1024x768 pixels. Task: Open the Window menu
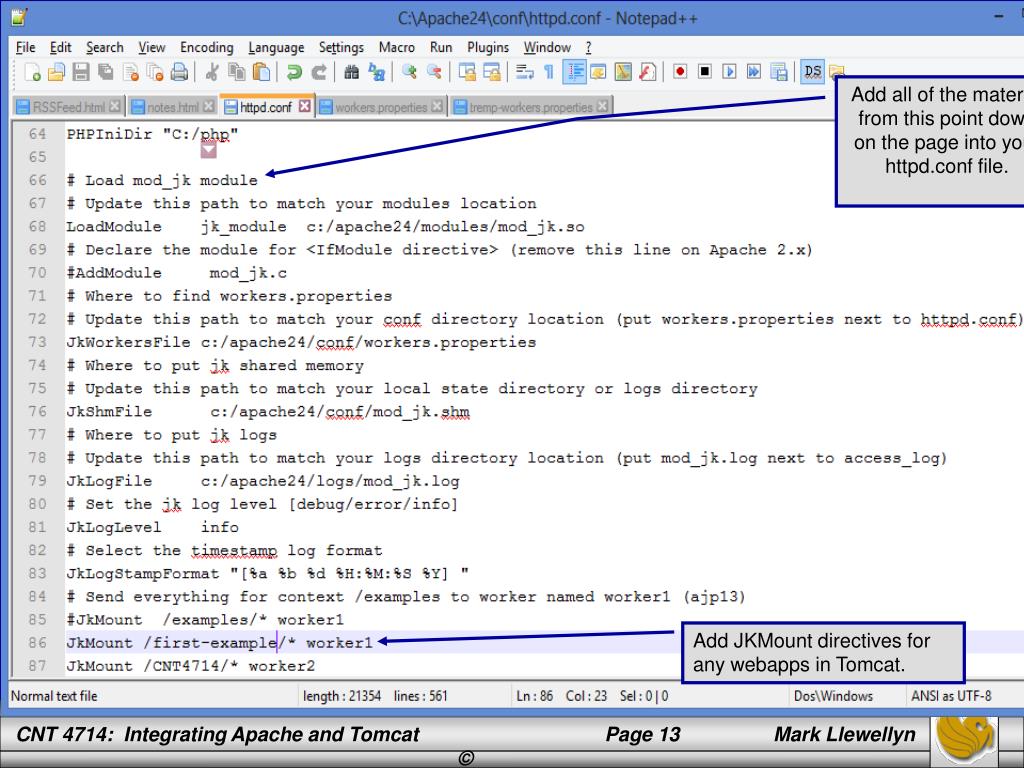point(547,48)
